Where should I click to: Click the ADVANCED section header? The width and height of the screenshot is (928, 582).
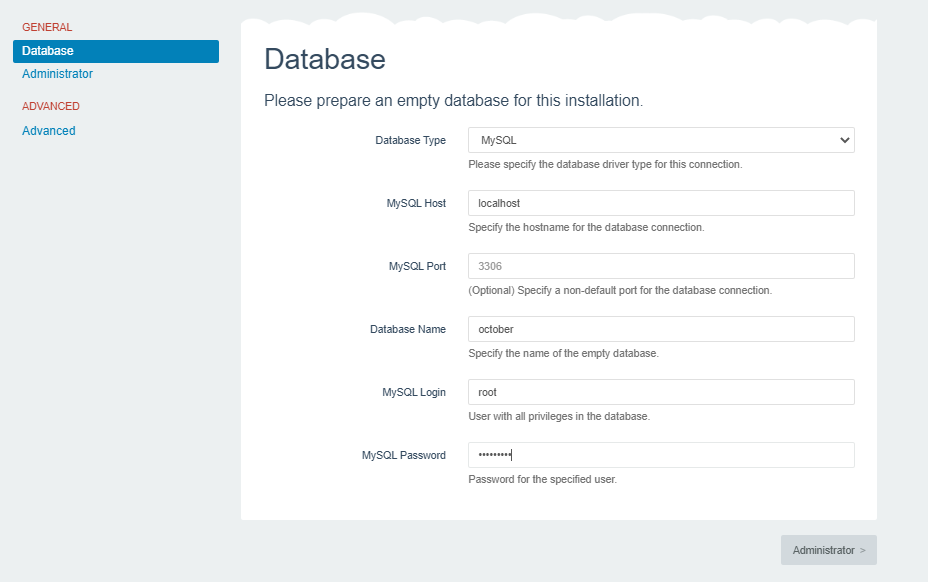(x=51, y=106)
